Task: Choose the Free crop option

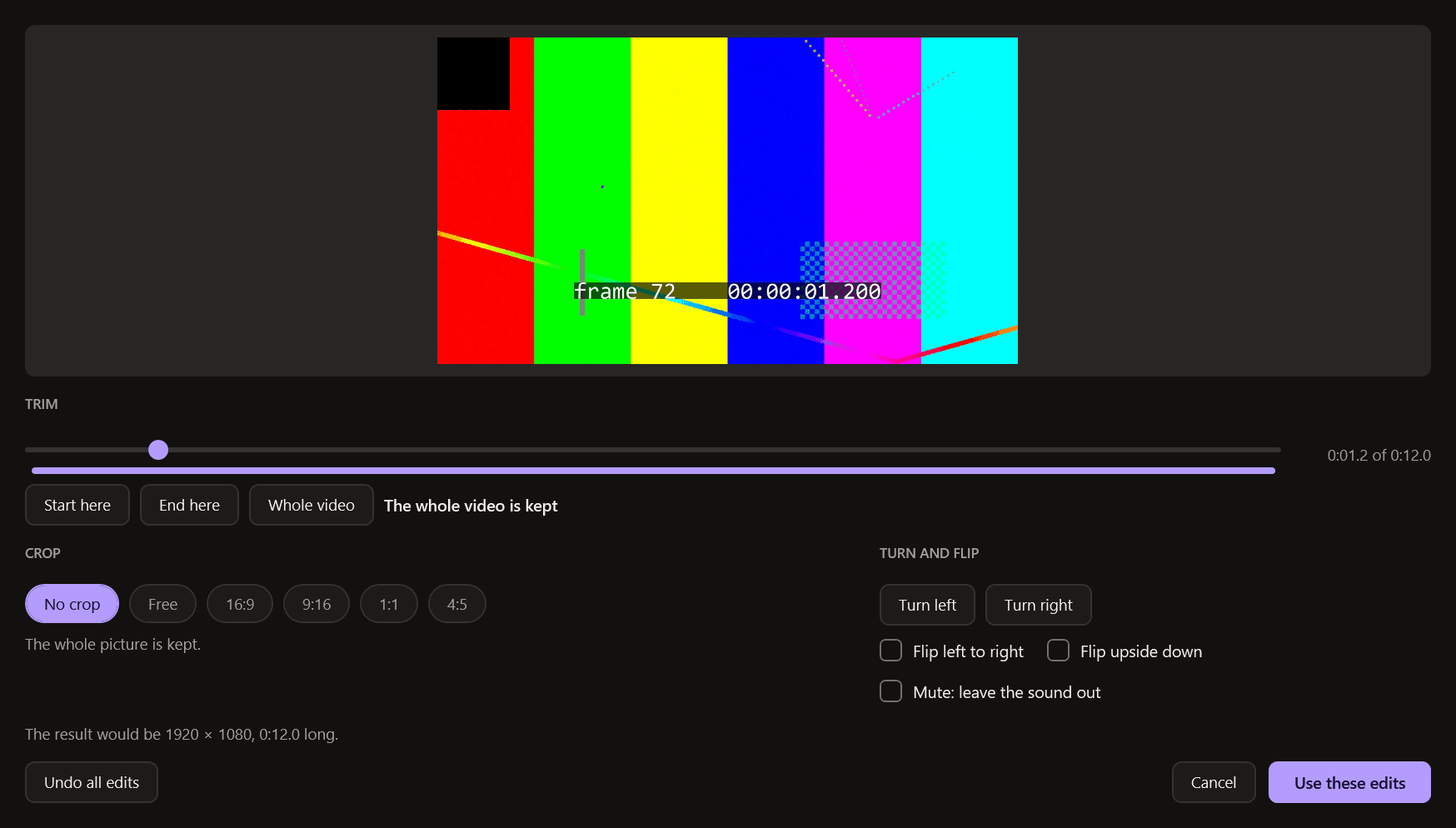Action: click(x=162, y=604)
